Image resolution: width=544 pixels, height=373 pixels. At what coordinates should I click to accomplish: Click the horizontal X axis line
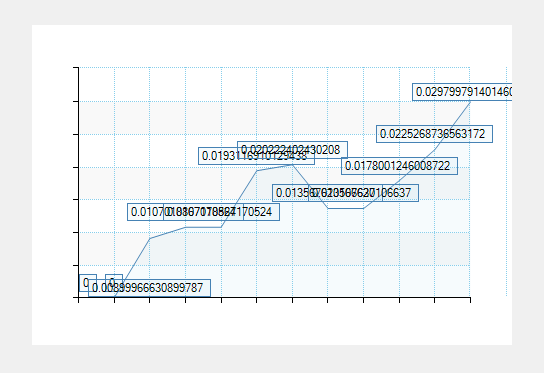coord(274,297)
